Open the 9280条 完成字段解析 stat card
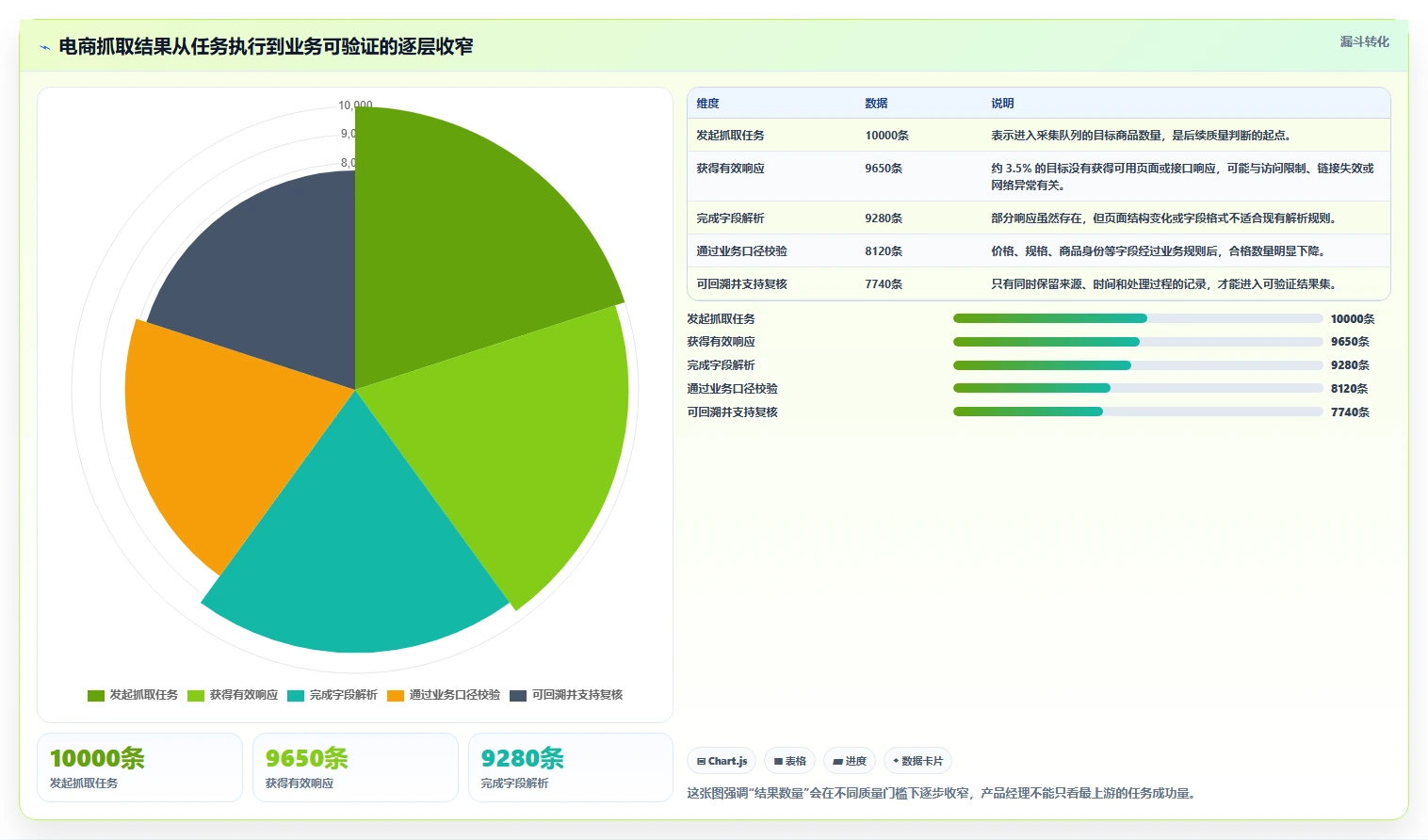The image size is (1428, 840). [x=571, y=767]
